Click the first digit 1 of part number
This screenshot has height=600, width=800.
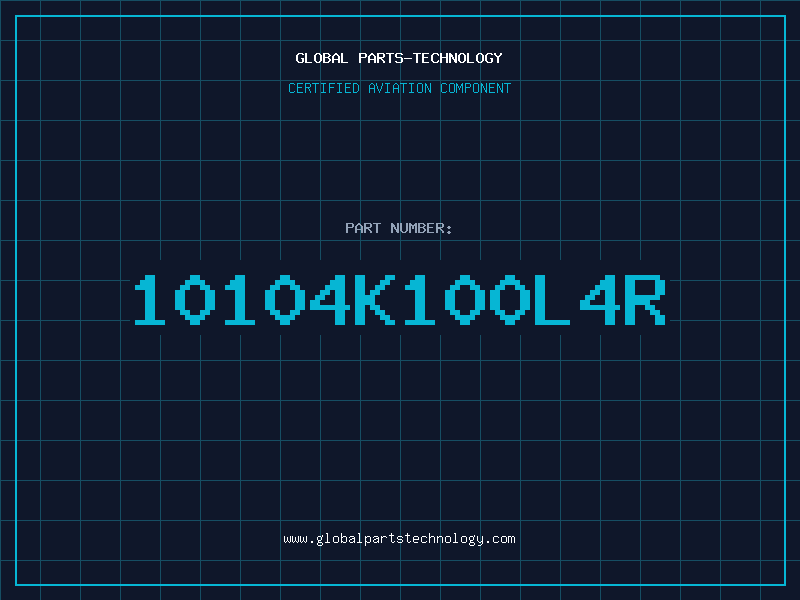[x=149, y=300]
